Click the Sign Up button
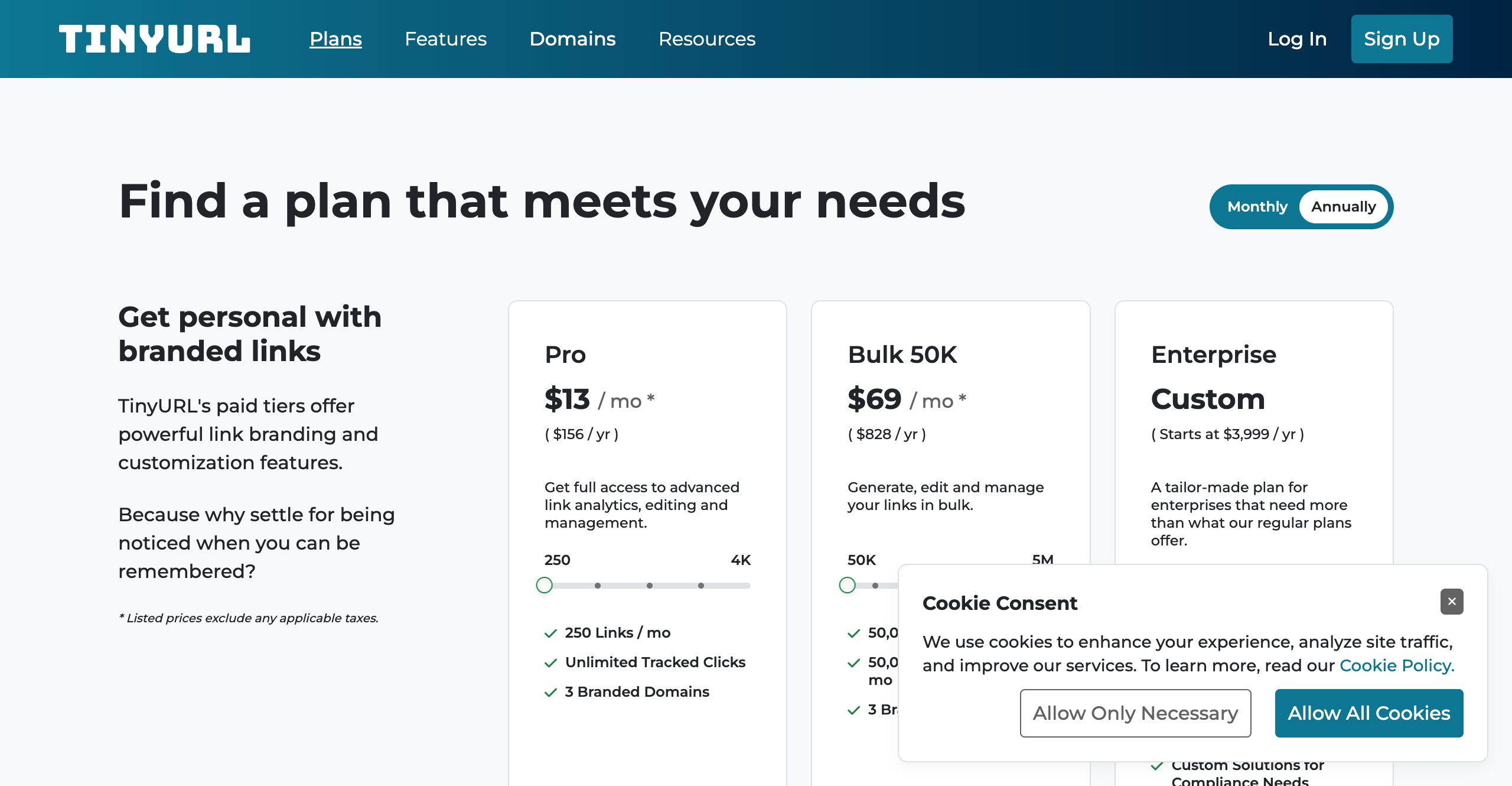The height and width of the screenshot is (786, 1512). [1402, 38]
